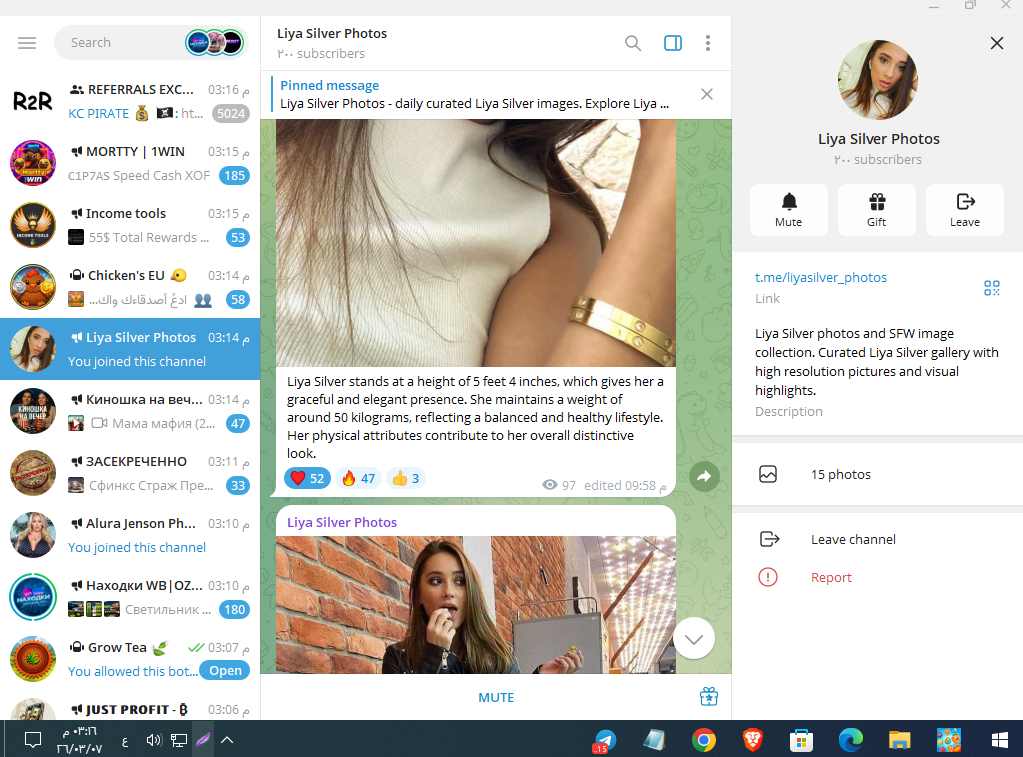The width and height of the screenshot is (1023, 757).
Task: Click the heart reaction with 52
Action: click(x=308, y=478)
